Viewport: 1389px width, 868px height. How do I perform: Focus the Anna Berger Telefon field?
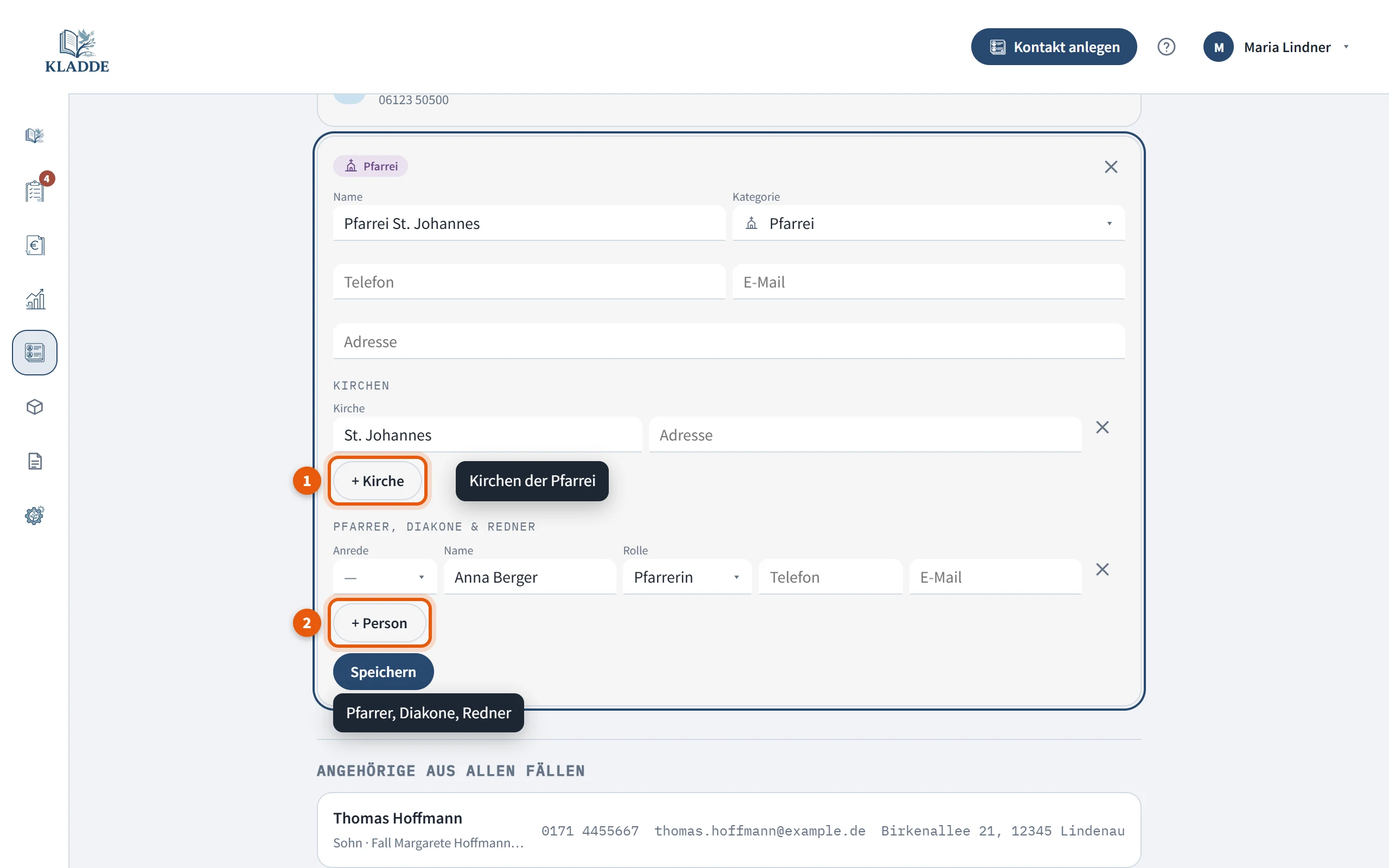pos(830,577)
